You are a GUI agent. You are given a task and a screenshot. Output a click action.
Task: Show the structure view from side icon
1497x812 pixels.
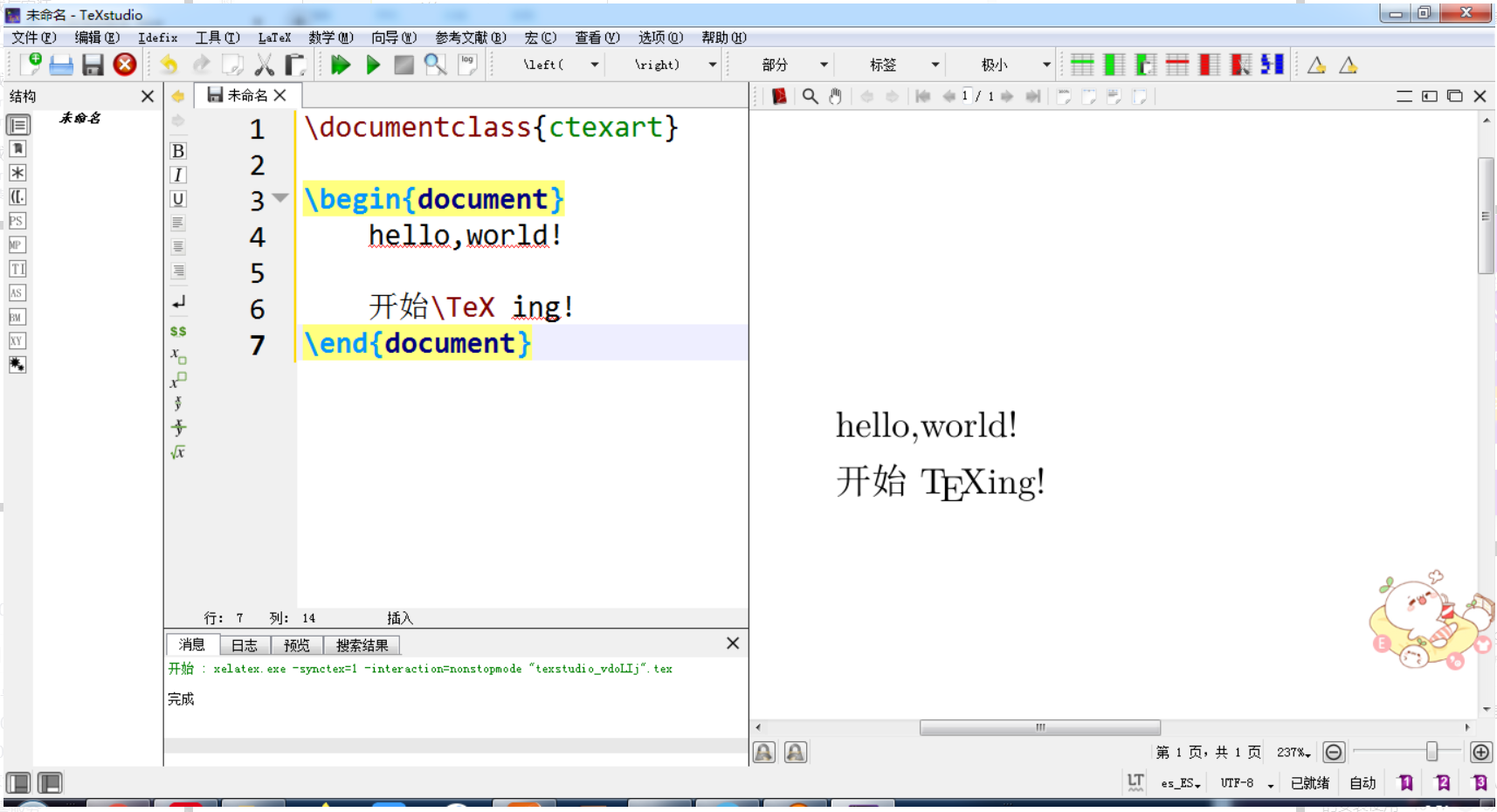point(17,125)
